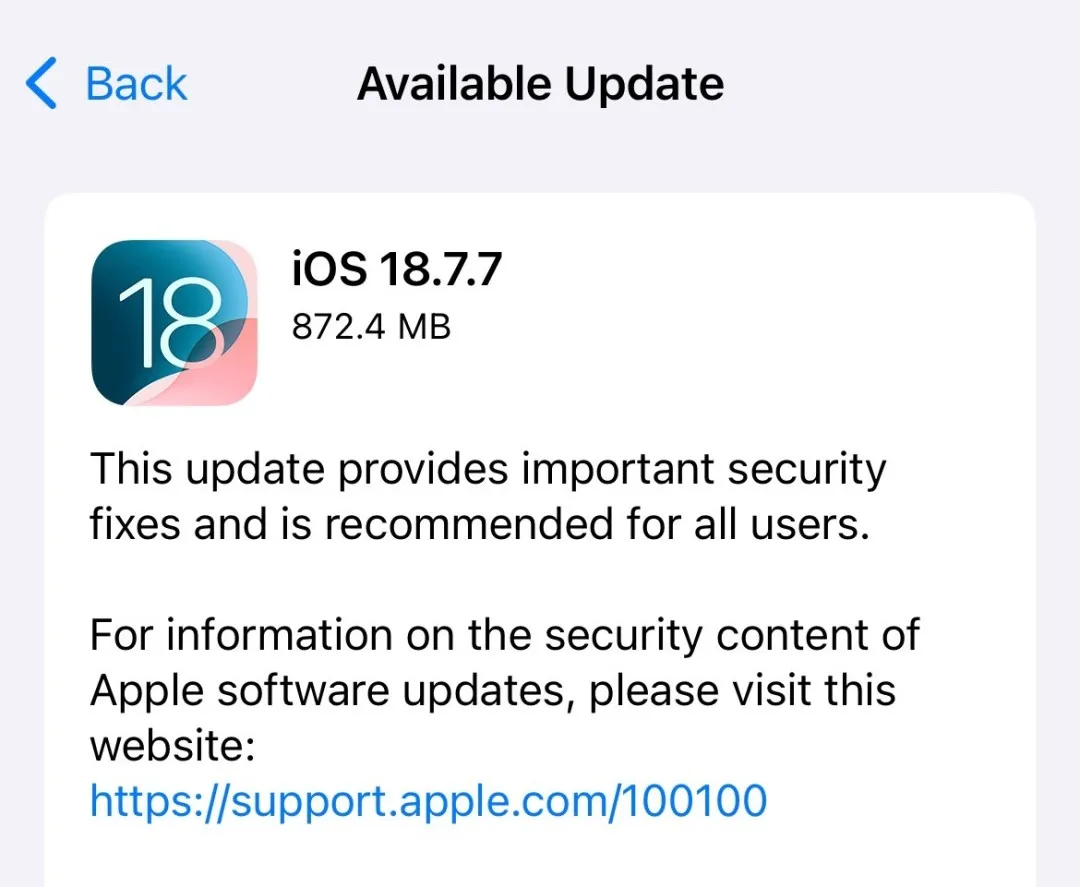Click the line ending "recommended for all users."
This screenshot has height=887, width=1080.
click(x=480, y=524)
